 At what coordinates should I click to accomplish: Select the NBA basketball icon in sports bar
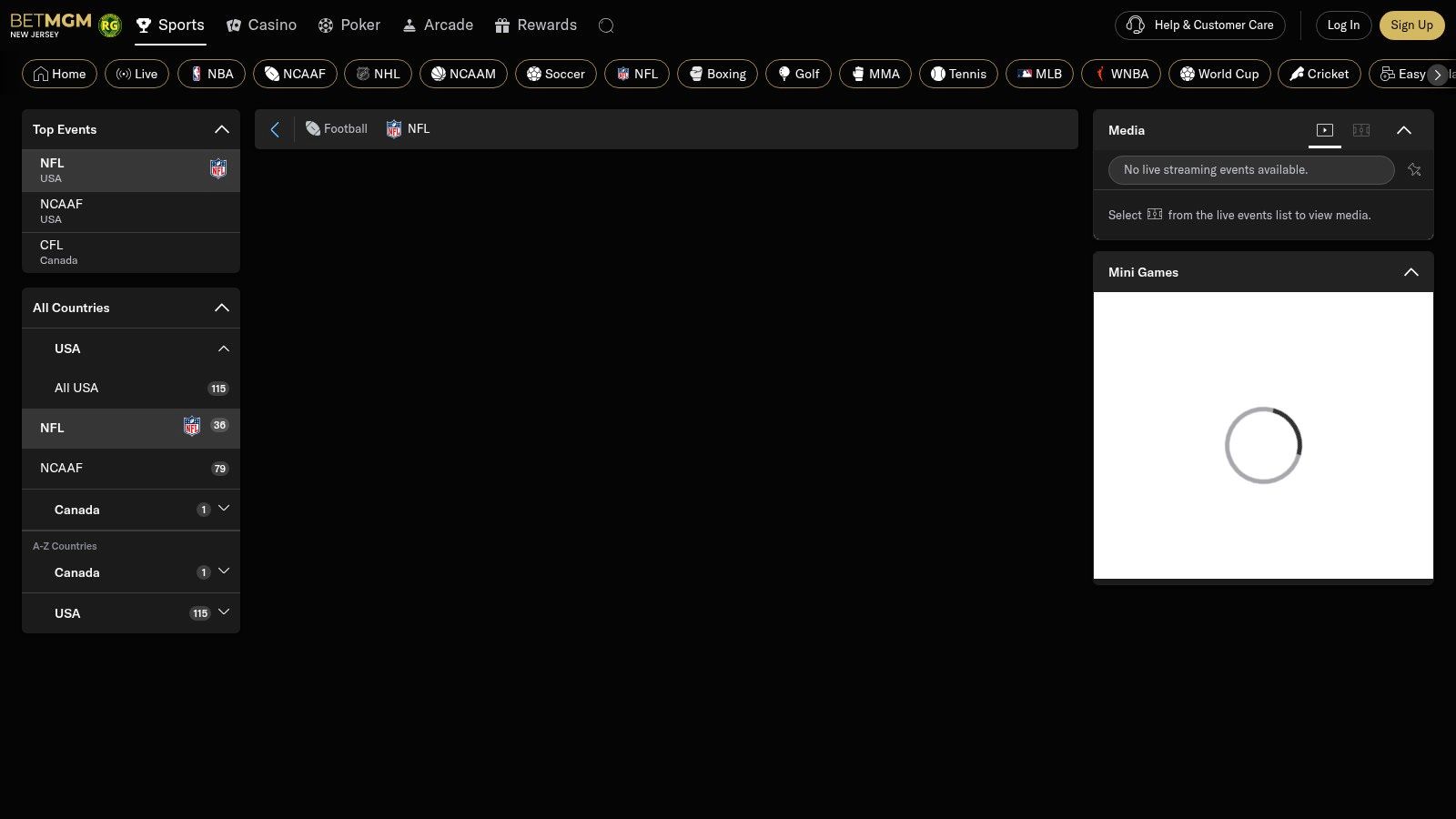195,74
